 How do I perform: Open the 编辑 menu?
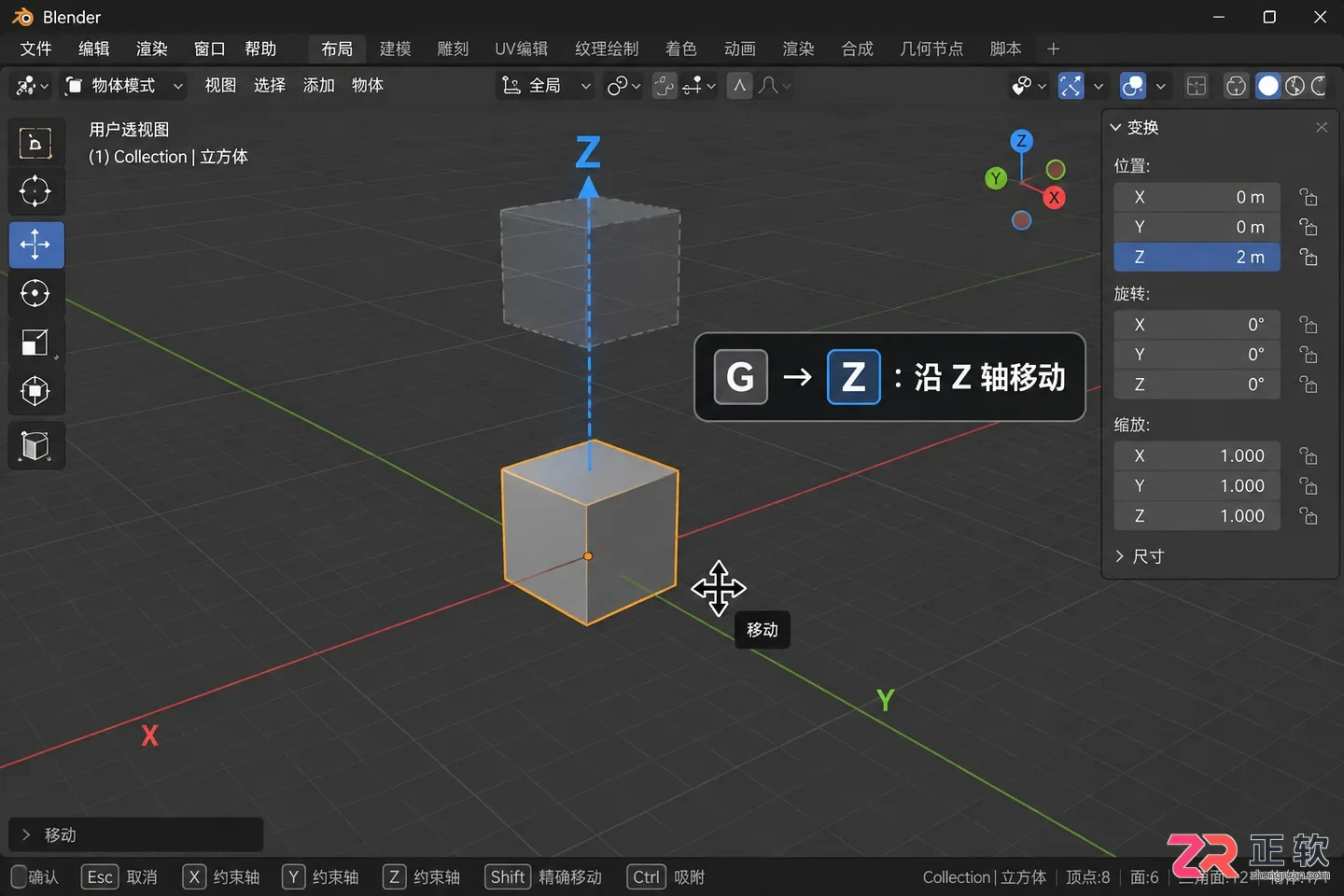tap(93, 49)
